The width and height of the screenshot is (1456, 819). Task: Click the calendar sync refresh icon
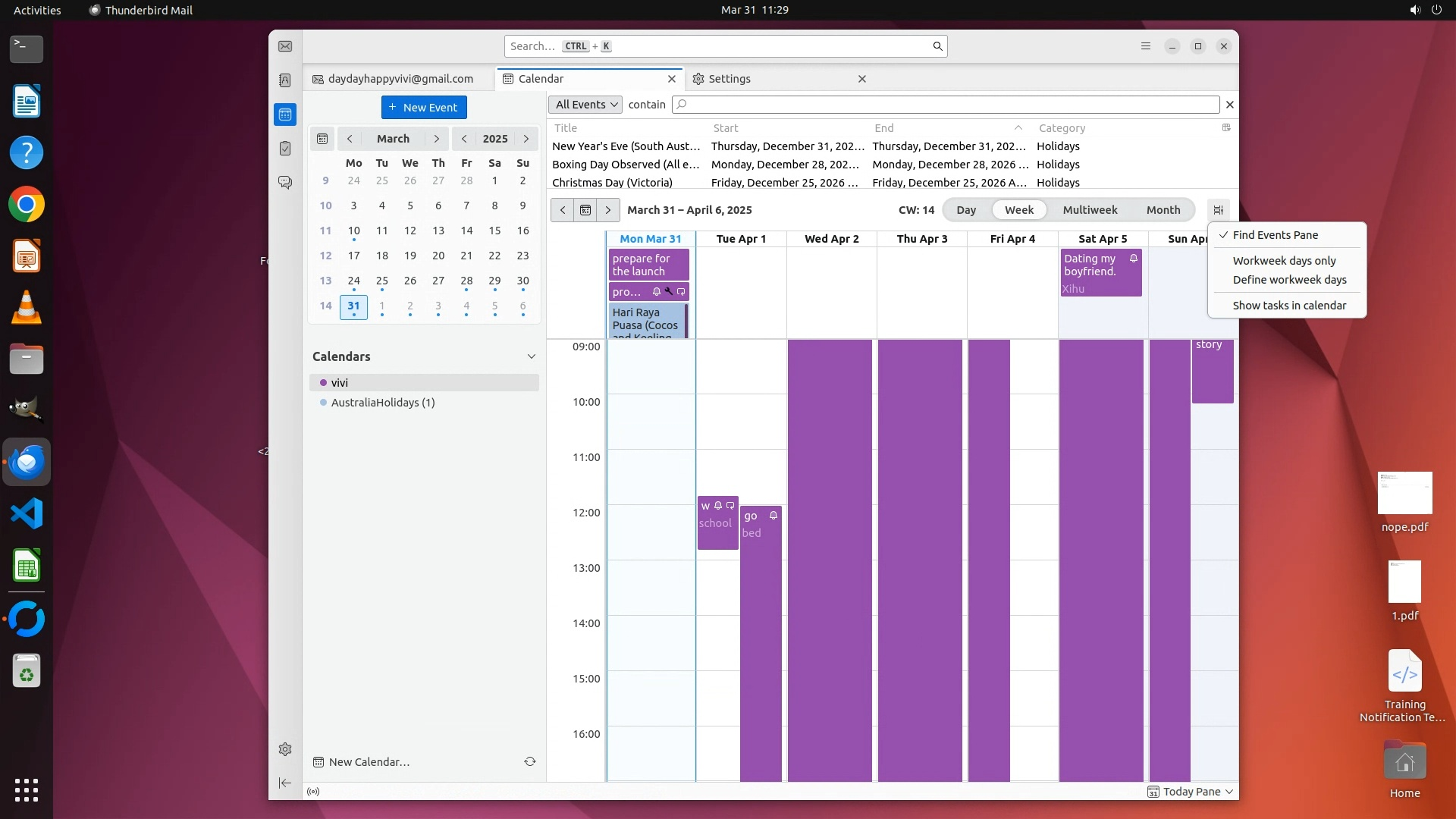click(x=530, y=761)
